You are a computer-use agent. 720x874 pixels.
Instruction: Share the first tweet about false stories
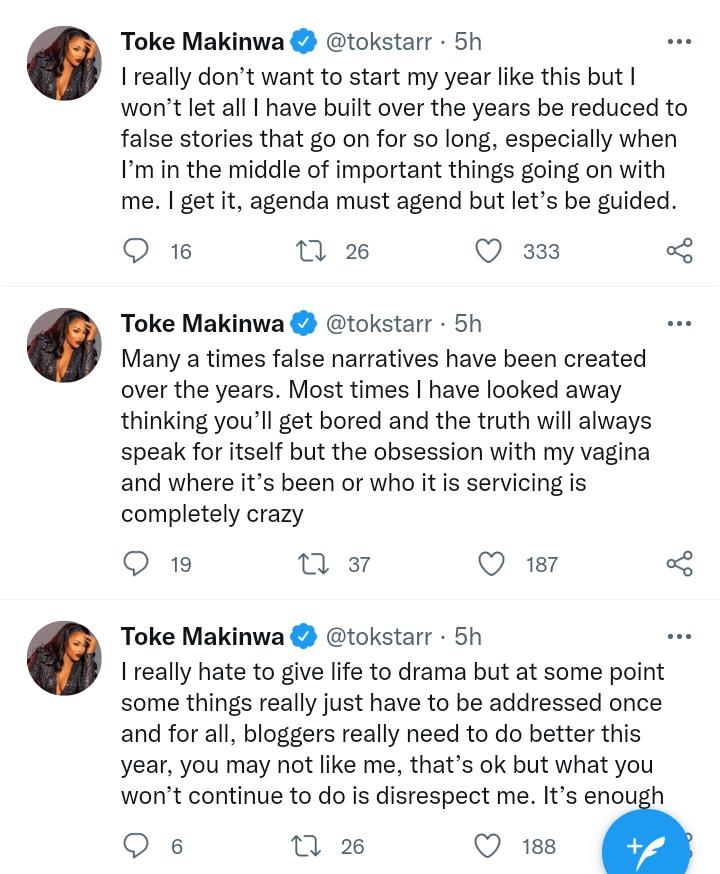679,251
